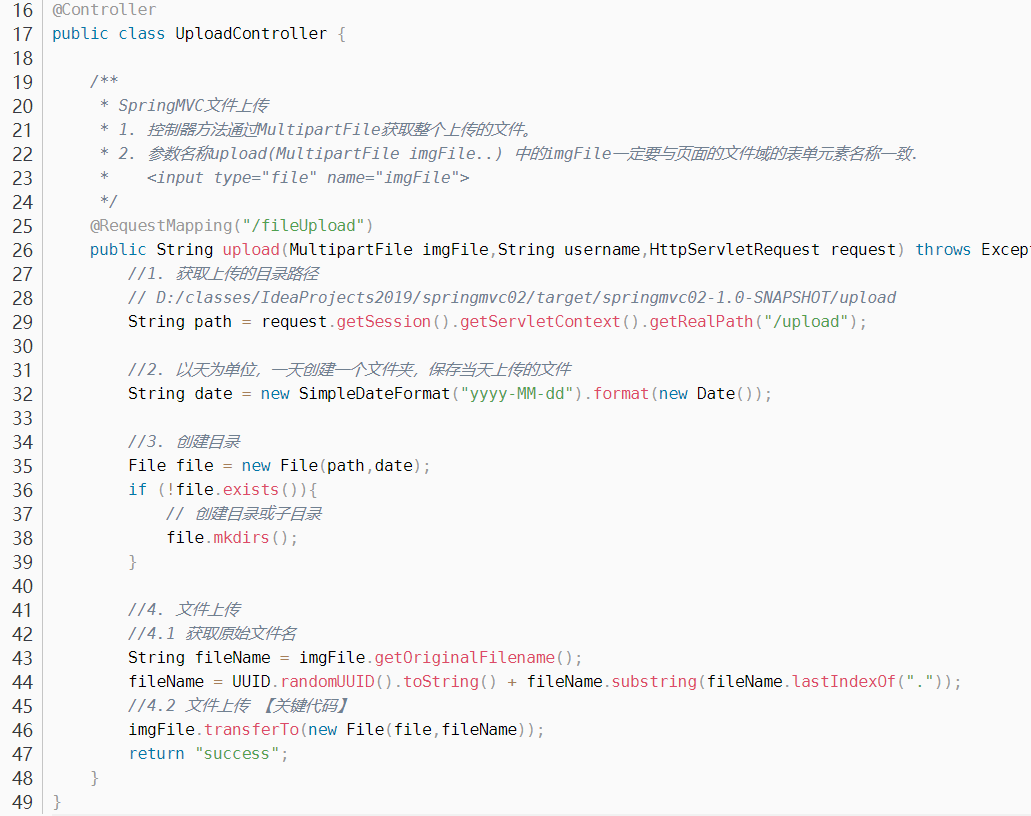Click the UUID class name on line 44

[x=251, y=682]
